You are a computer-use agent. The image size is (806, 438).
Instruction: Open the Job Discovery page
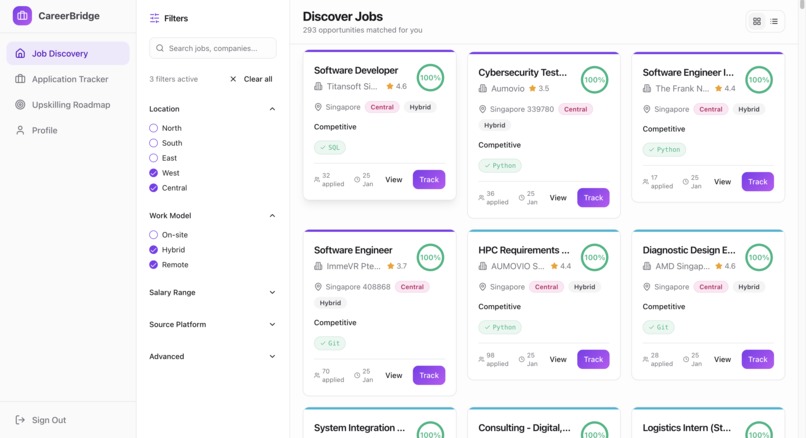point(68,53)
